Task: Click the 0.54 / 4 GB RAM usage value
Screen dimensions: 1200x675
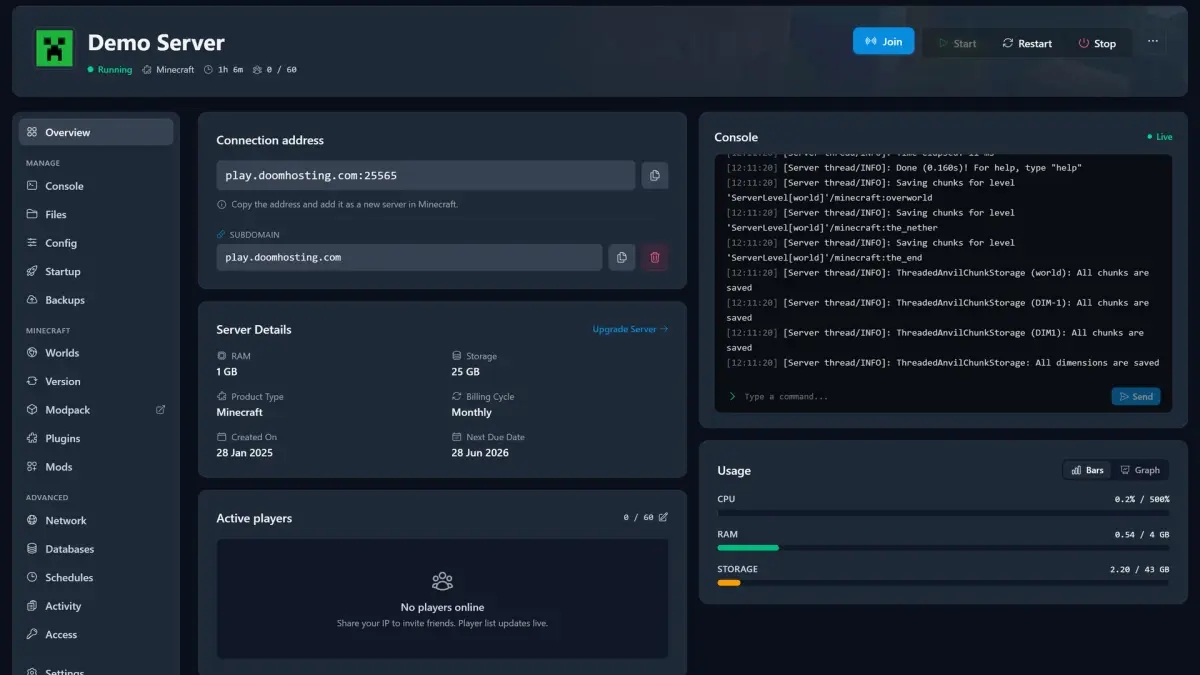Action: 1142,534
